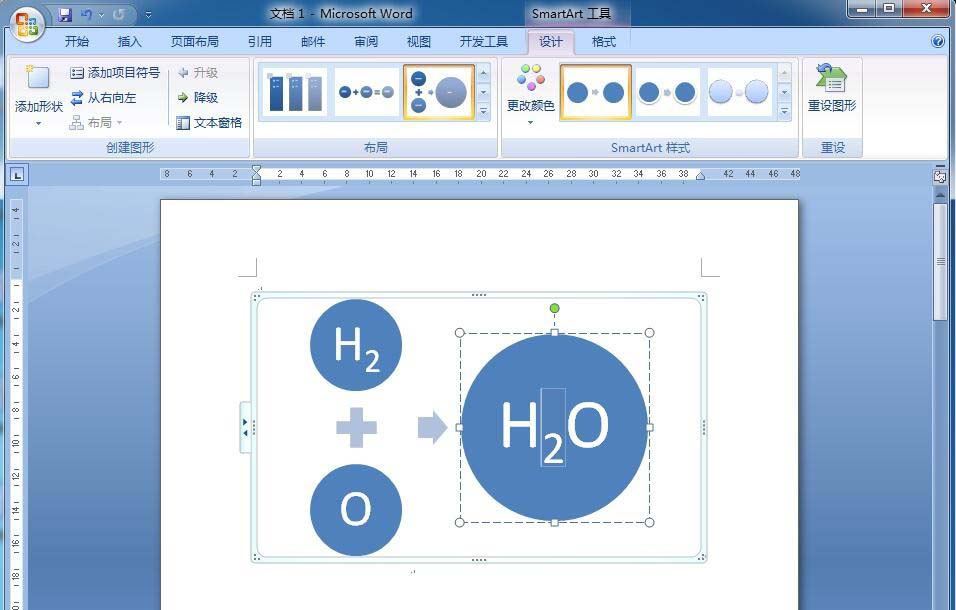Open the Word help question mark
Image resolution: width=956 pixels, height=610 pixels.
point(937,42)
